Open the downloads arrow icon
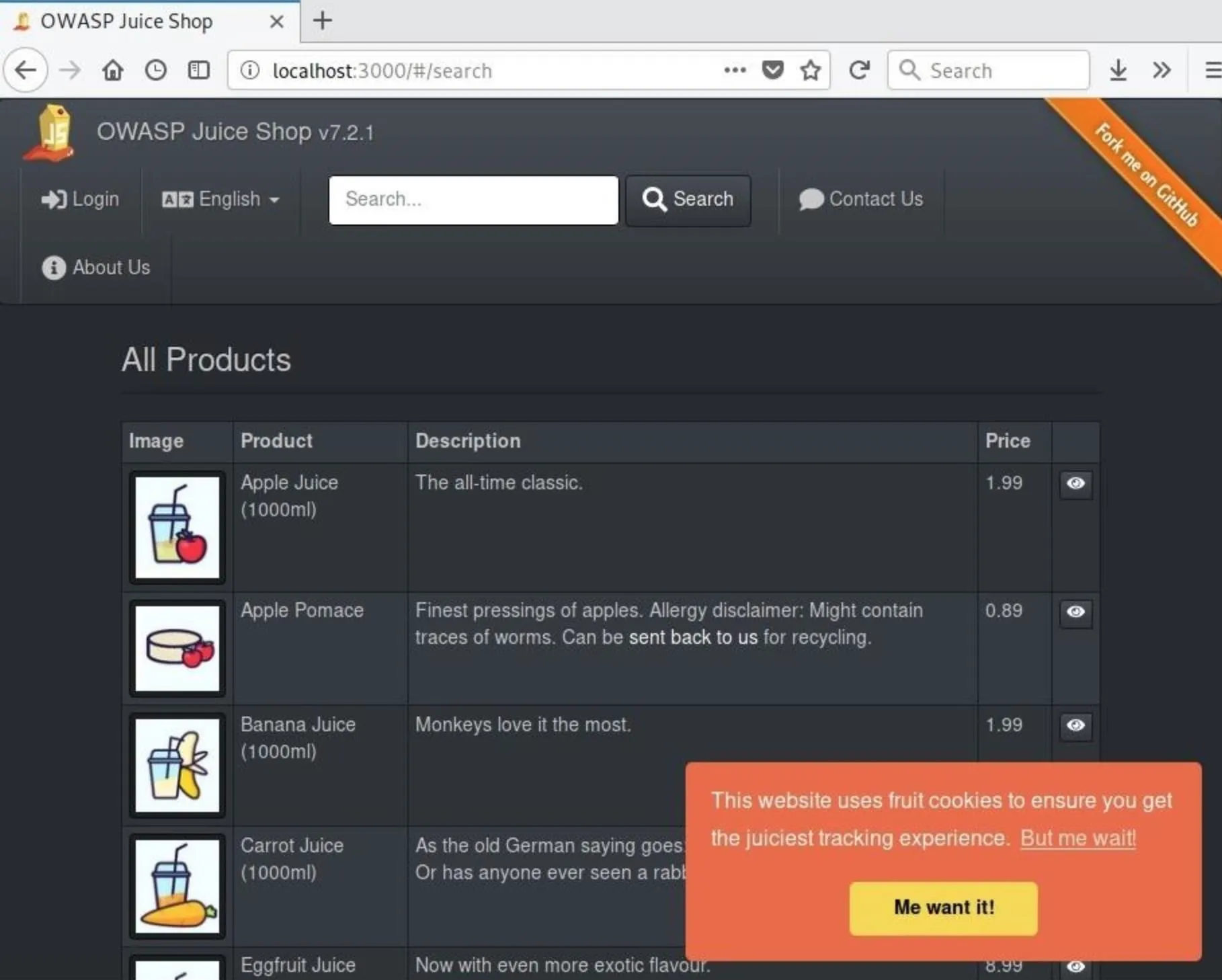The width and height of the screenshot is (1222, 980). point(1118,70)
